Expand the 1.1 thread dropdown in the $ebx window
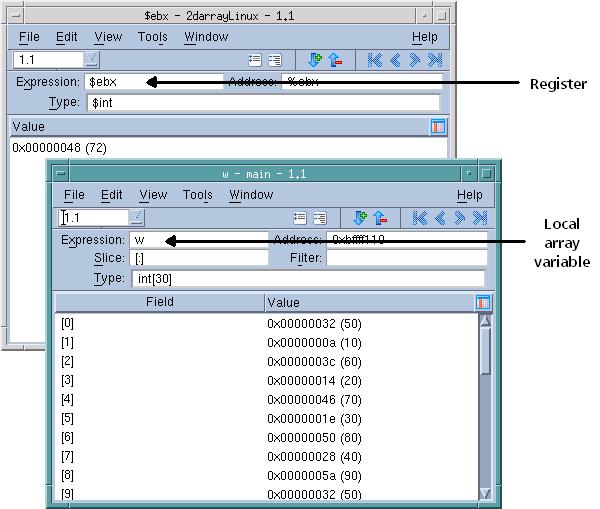The image size is (600, 509). (91, 59)
